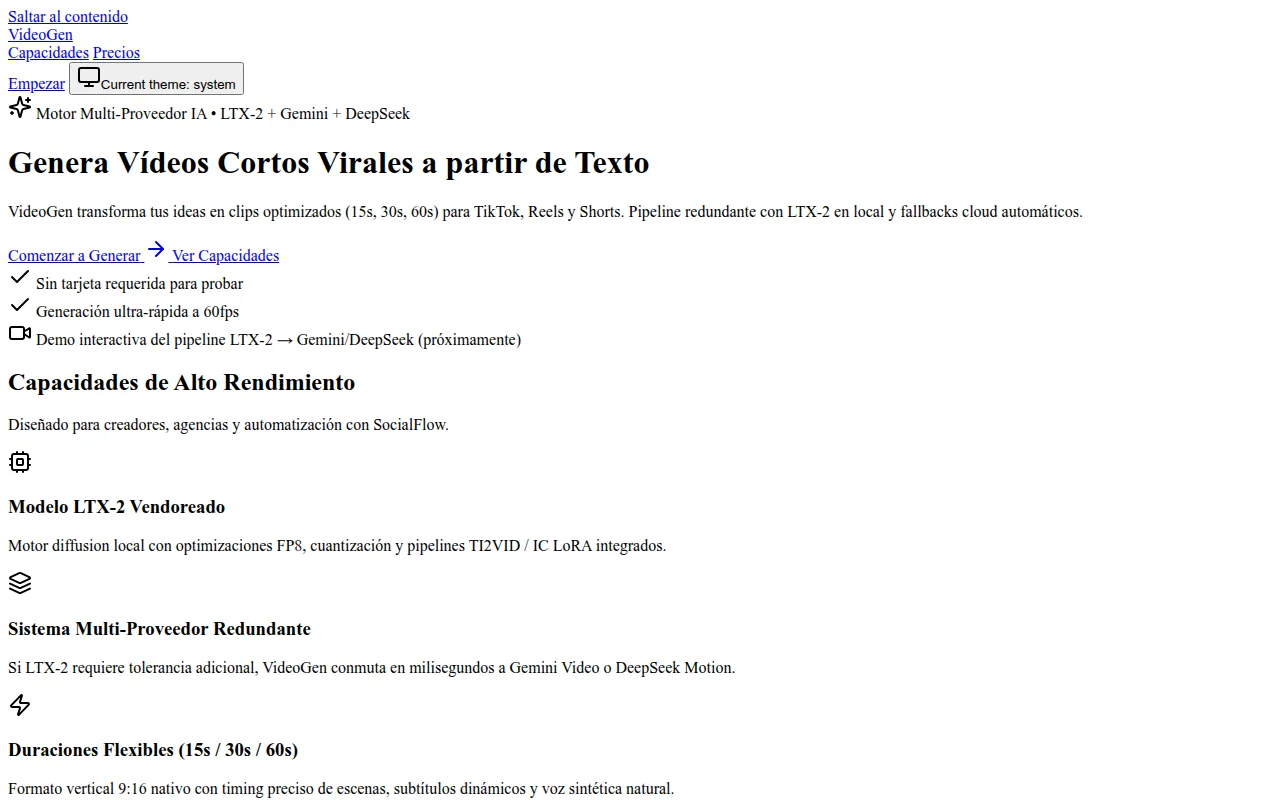Click text Diseñado para creadores, agencias
The image size is (1280, 800).
point(228,424)
